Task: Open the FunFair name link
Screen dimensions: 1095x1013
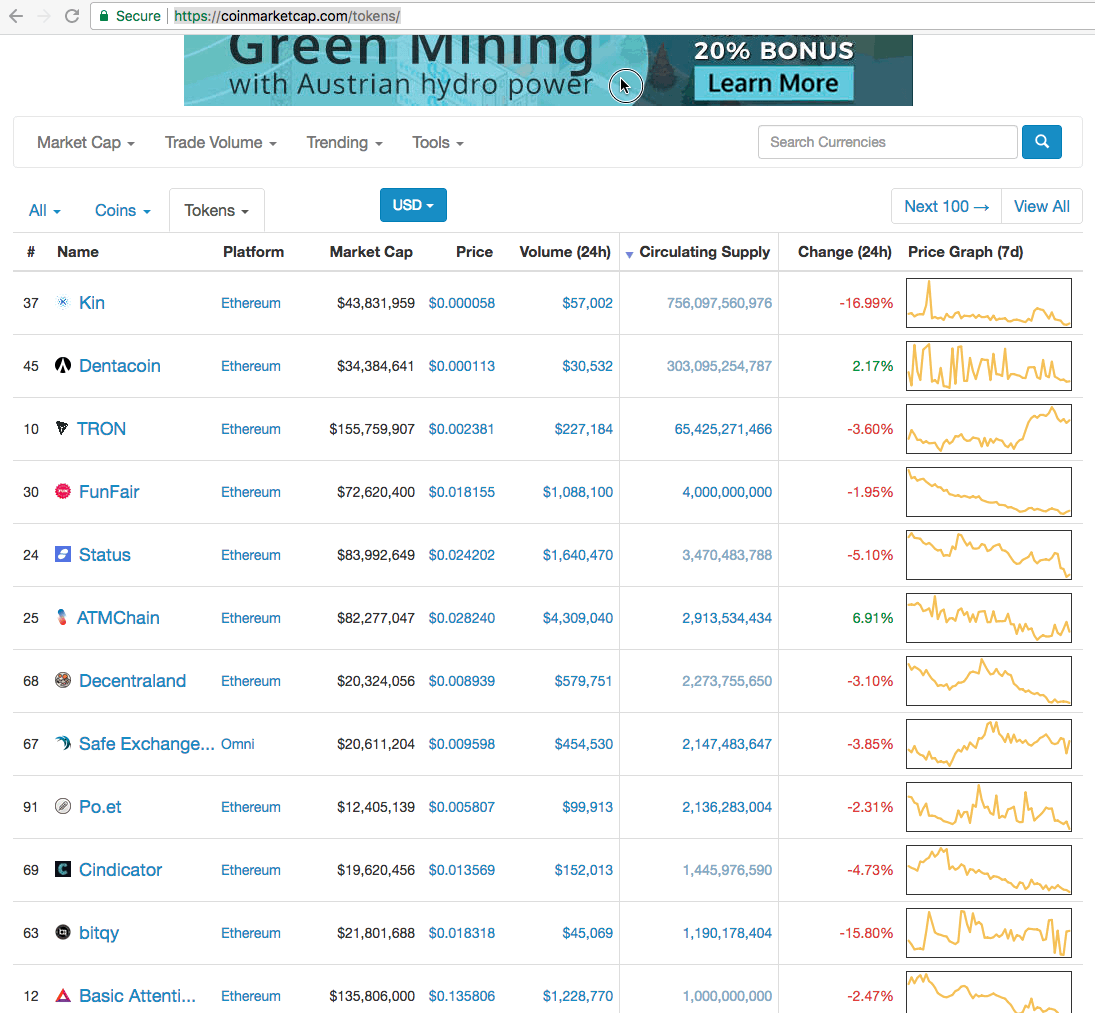Action: pos(109,491)
